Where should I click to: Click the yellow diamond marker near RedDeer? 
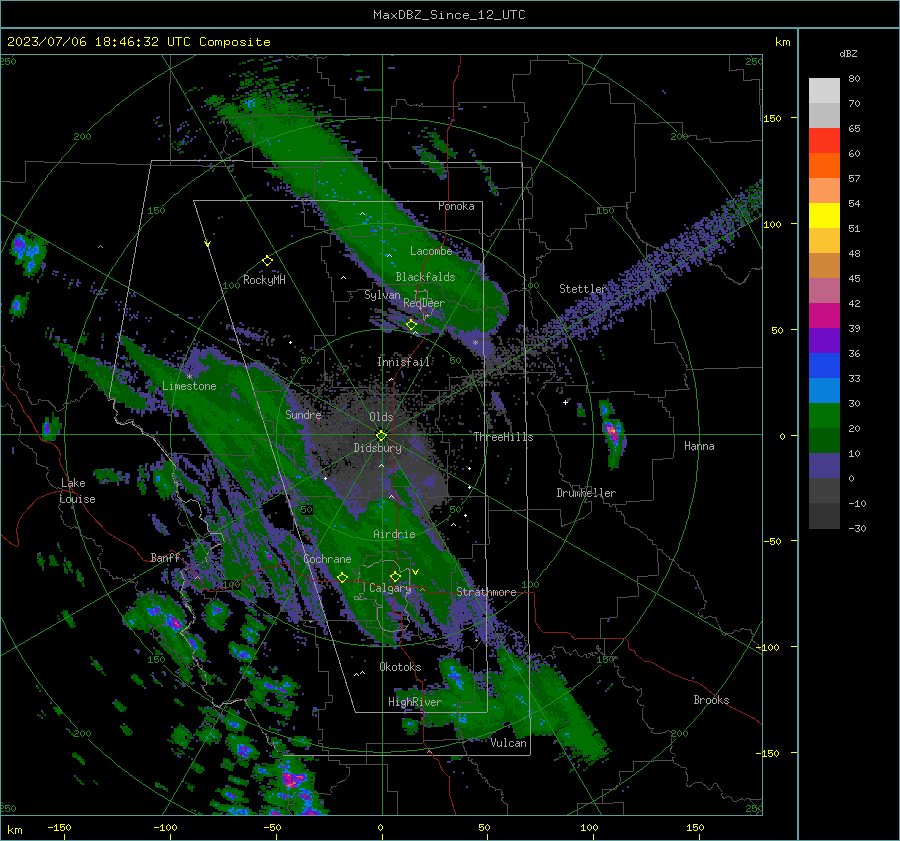(411, 325)
